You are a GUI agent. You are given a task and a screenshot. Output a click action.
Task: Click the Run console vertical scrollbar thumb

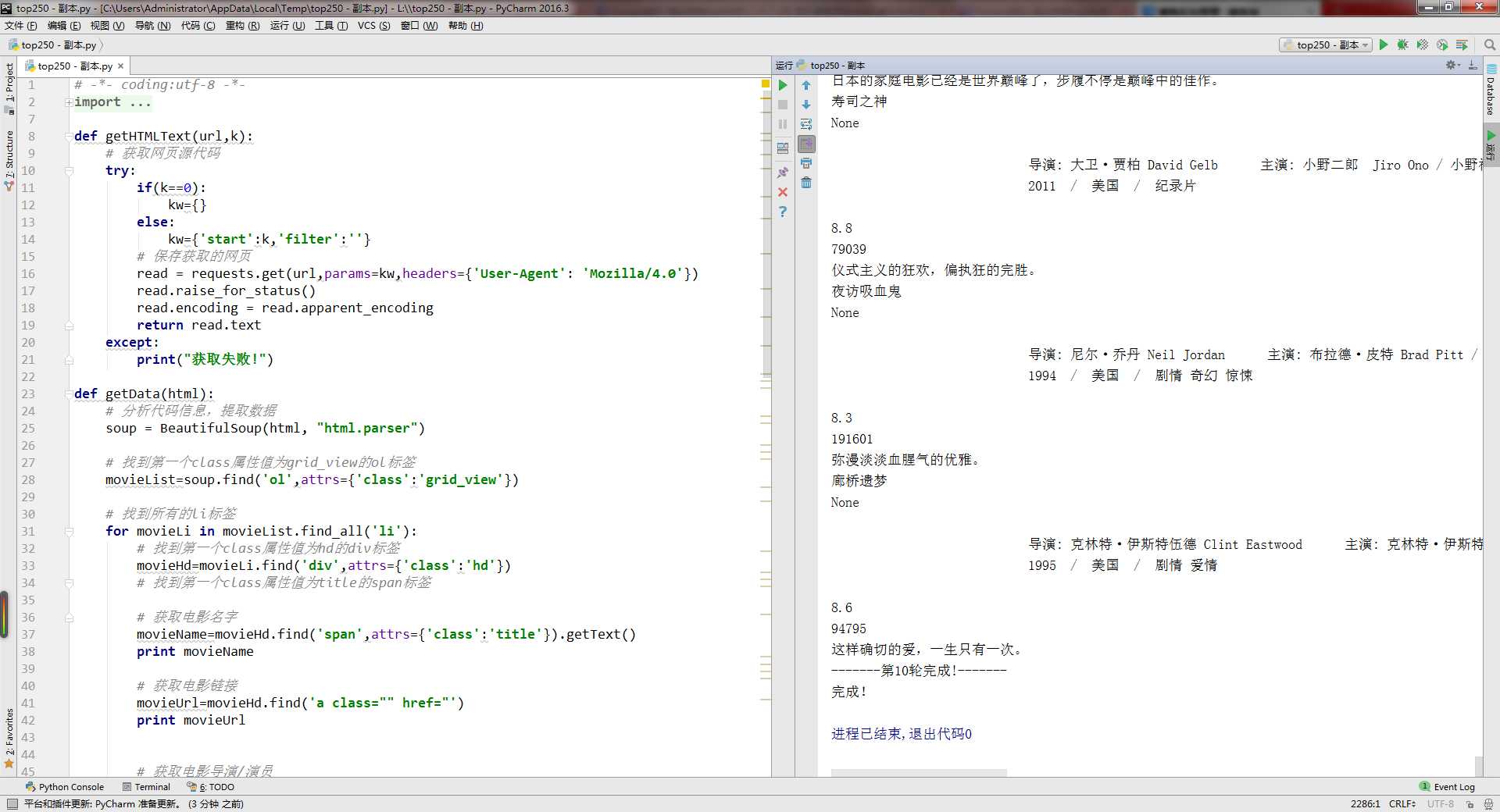click(x=1479, y=765)
